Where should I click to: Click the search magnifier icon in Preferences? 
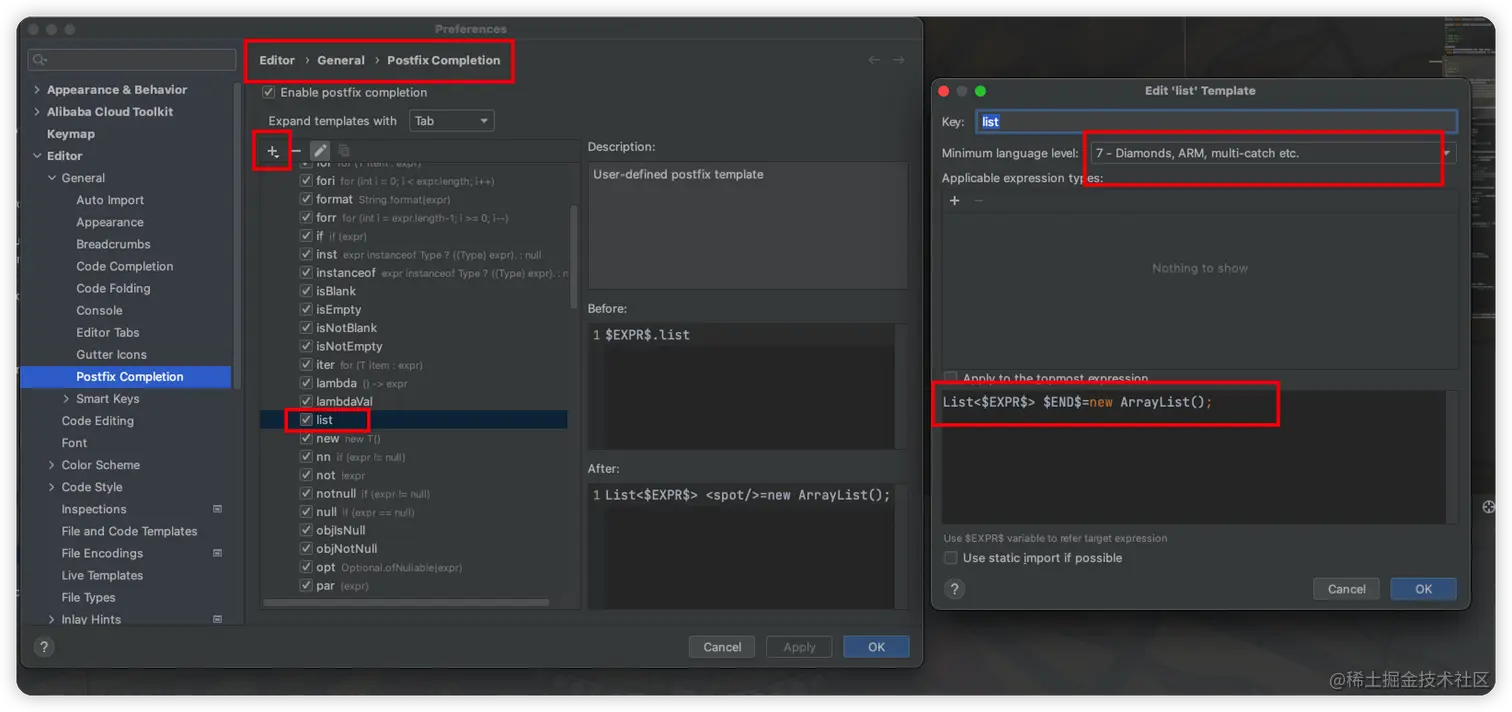[40, 61]
